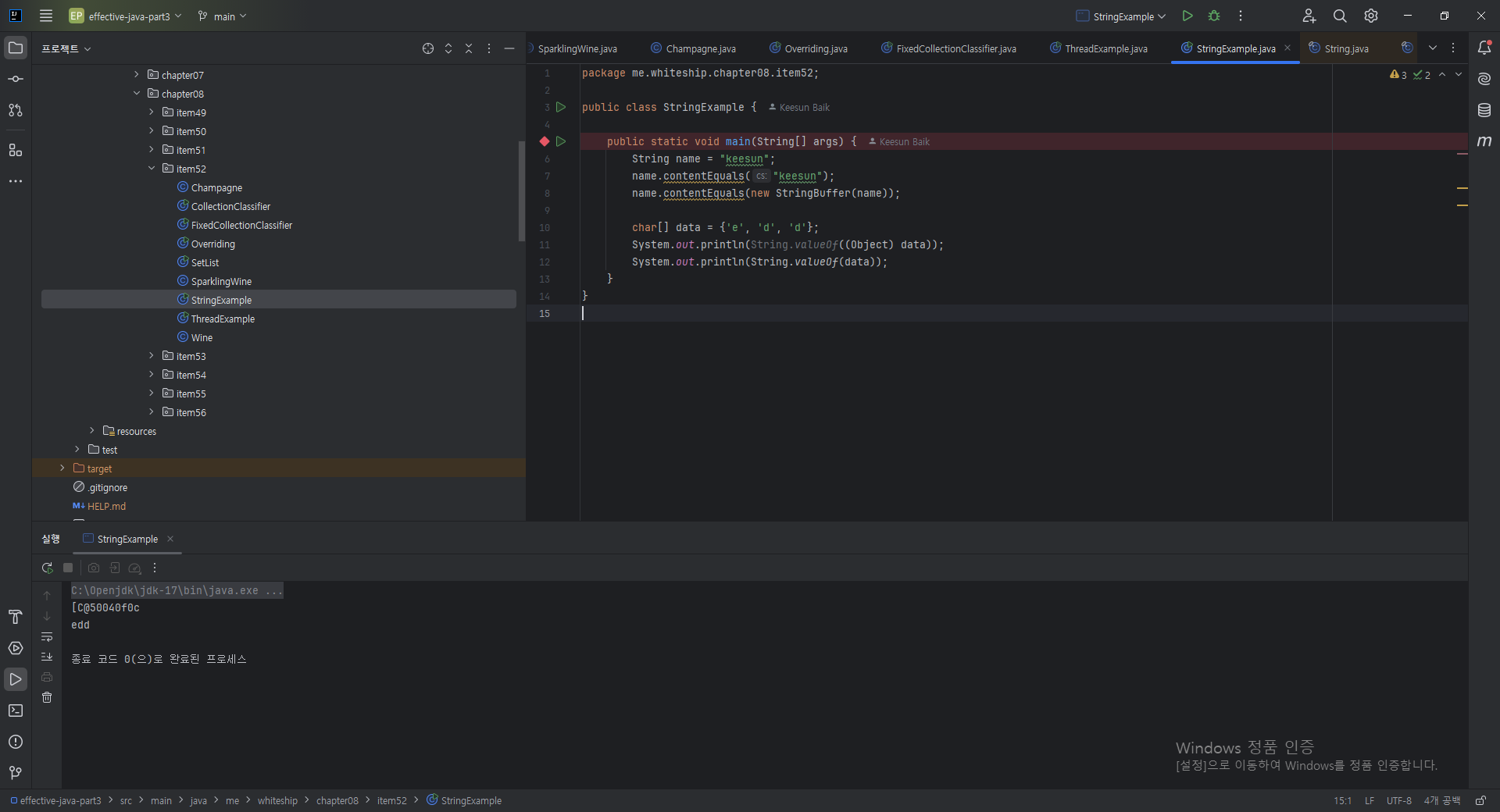Switch to the Champagne.java tab
Viewport: 1500px width, 812px height.
[693, 48]
